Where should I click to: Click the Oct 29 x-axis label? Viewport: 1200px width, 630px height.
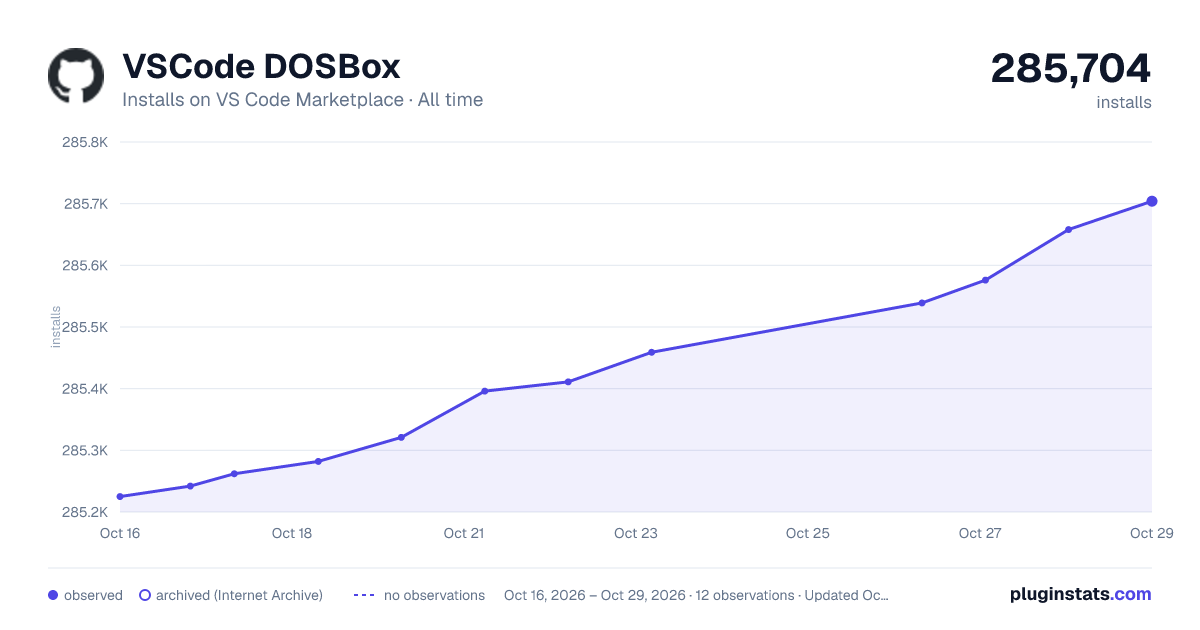pyautogui.click(x=1151, y=533)
